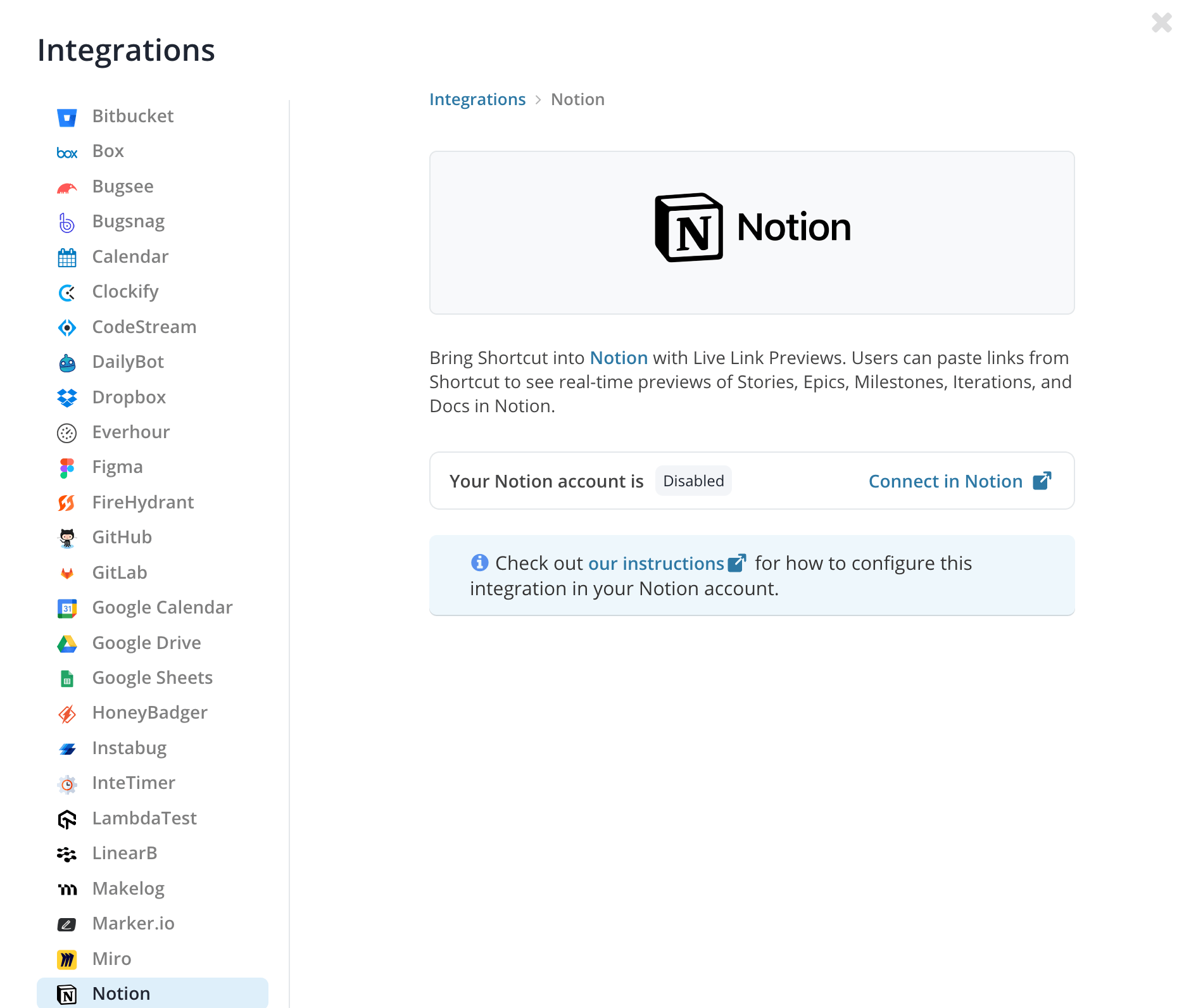1184x1008 pixels.
Task: Click the Miro icon in the sidebar
Action: tap(66, 959)
